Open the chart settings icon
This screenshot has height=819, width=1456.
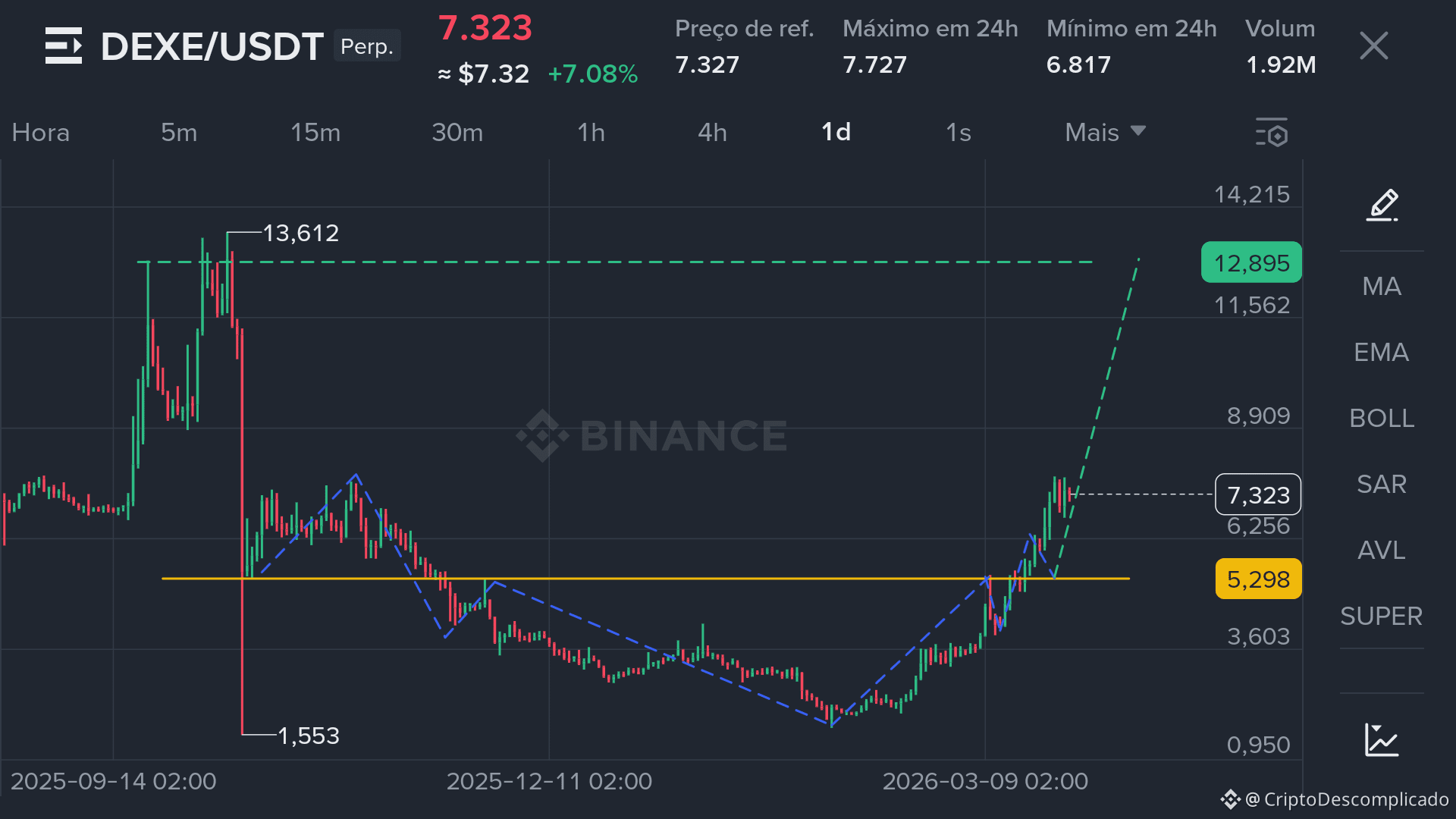(x=1272, y=133)
